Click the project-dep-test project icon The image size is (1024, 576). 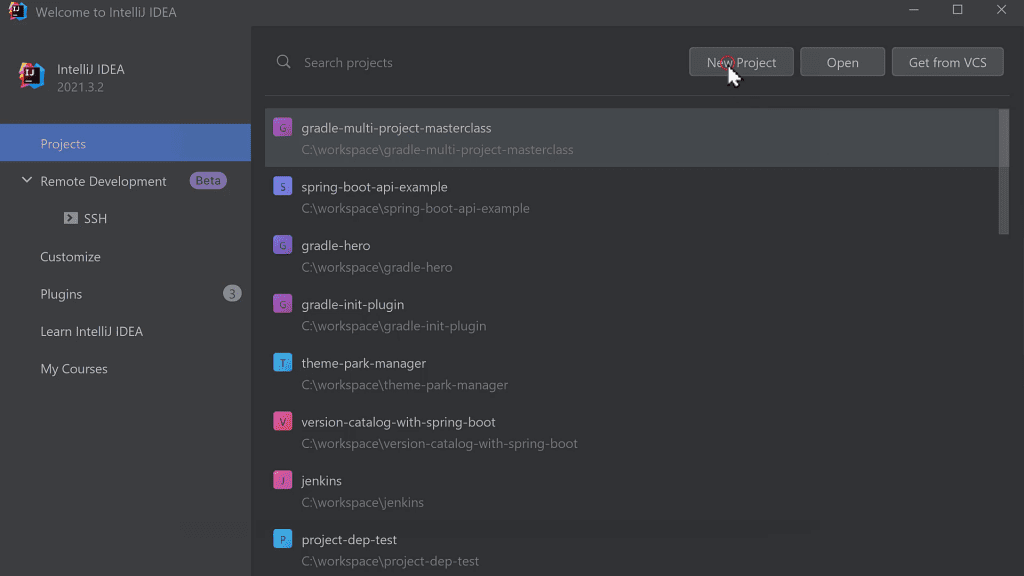[283, 539]
